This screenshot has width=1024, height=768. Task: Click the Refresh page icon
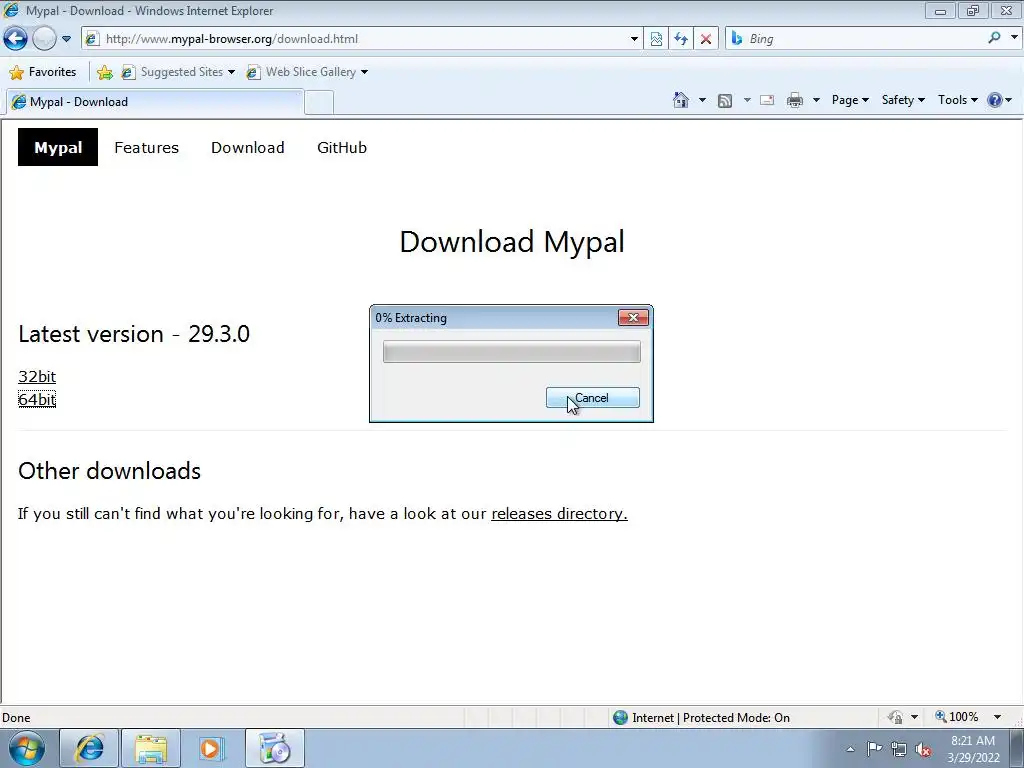(681, 39)
